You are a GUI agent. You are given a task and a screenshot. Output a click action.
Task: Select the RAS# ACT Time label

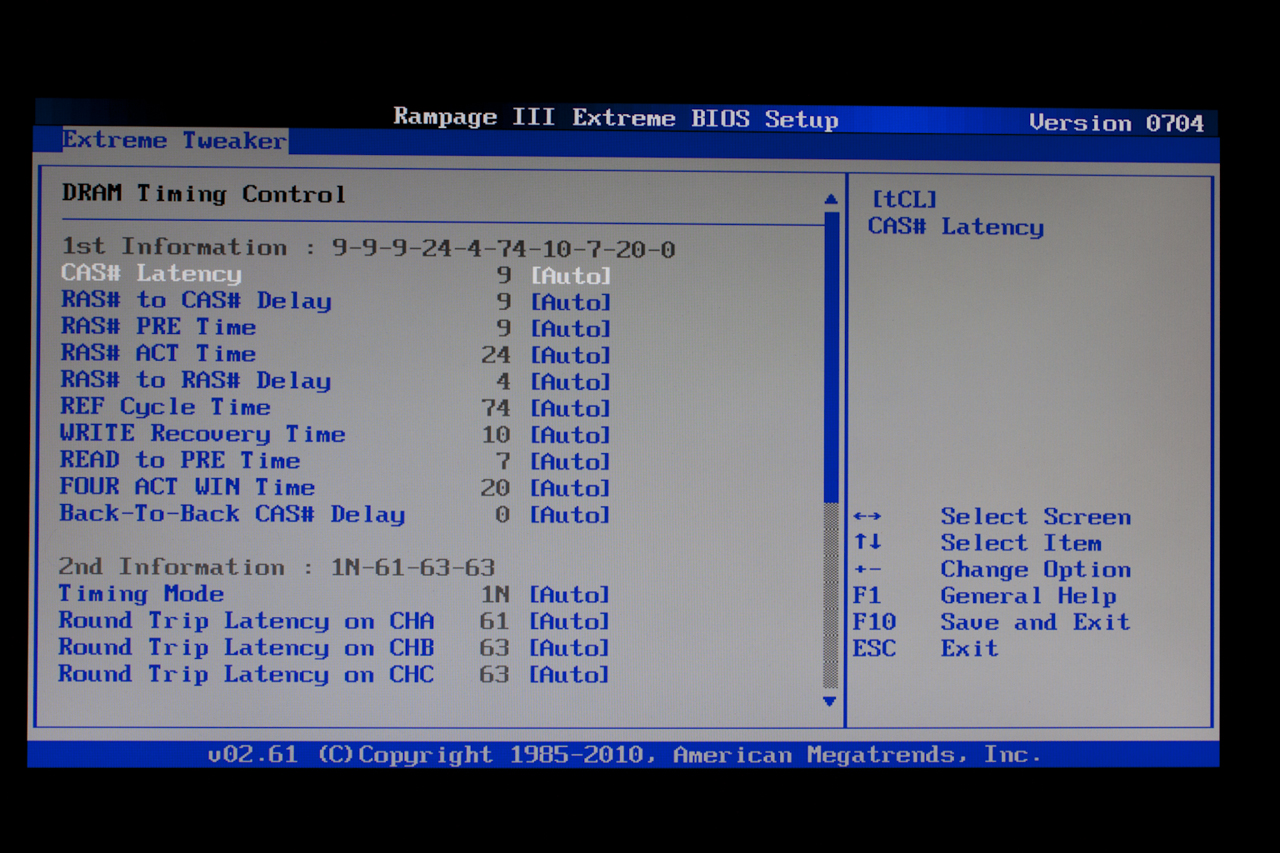click(158, 353)
